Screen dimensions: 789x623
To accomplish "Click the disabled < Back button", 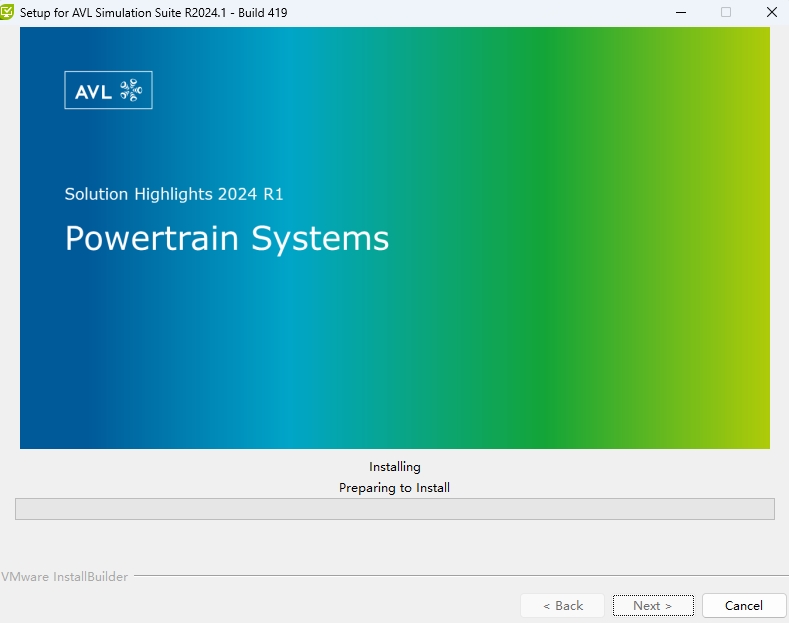I will tap(563, 605).
